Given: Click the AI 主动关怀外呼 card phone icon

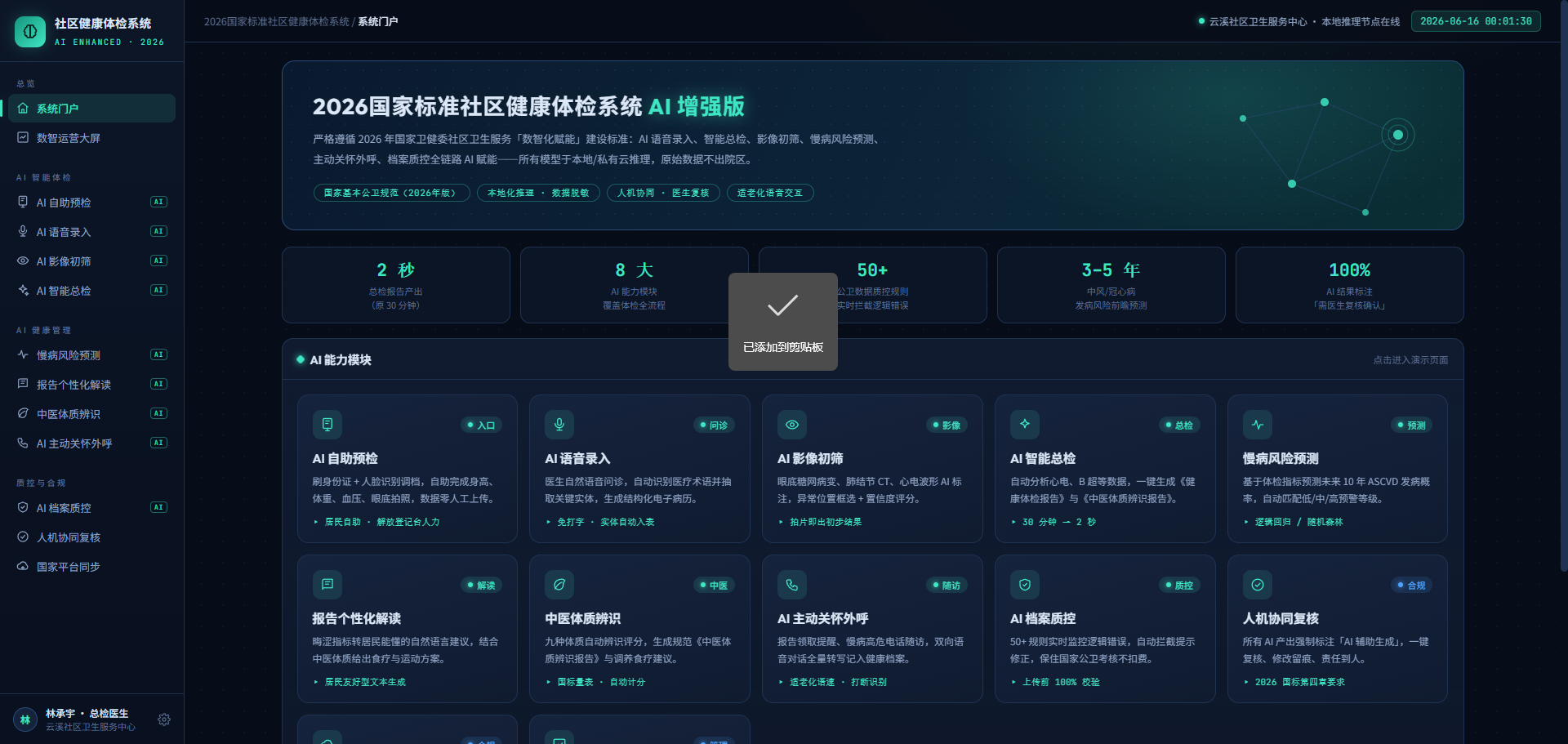Looking at the screenshot, I should (x=792, y=585).
